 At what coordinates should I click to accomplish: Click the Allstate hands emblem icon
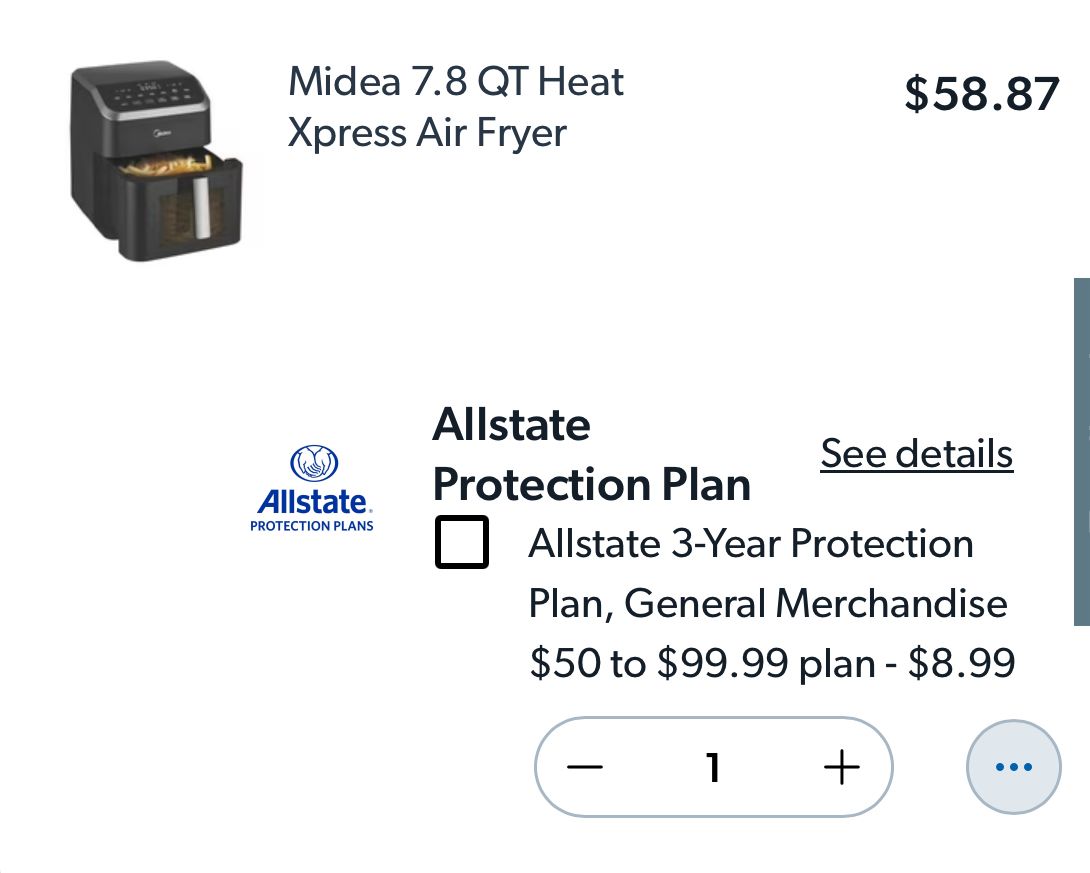pos(313,465)
